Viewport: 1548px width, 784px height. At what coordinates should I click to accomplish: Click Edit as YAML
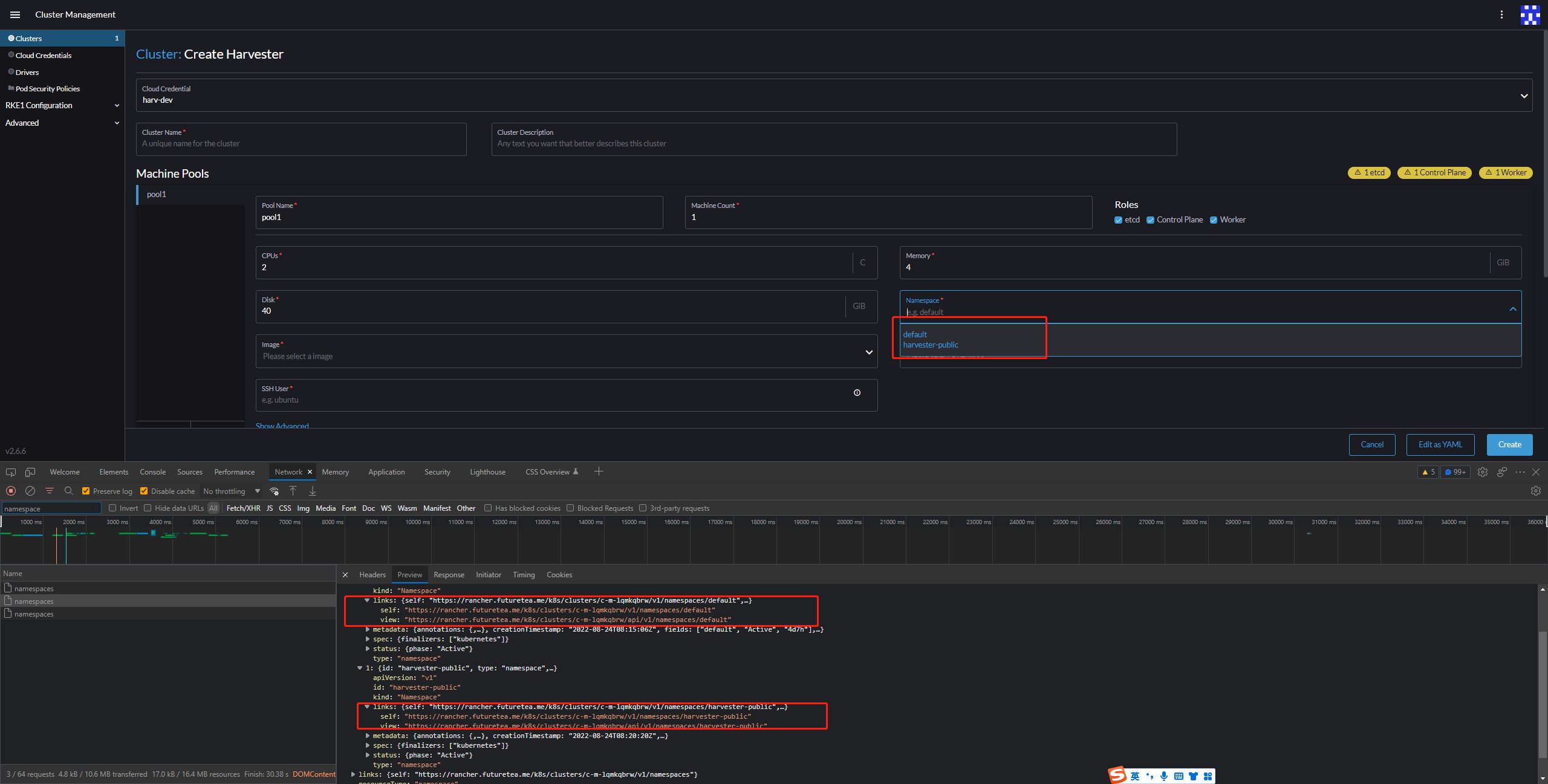click(1440, 444)
